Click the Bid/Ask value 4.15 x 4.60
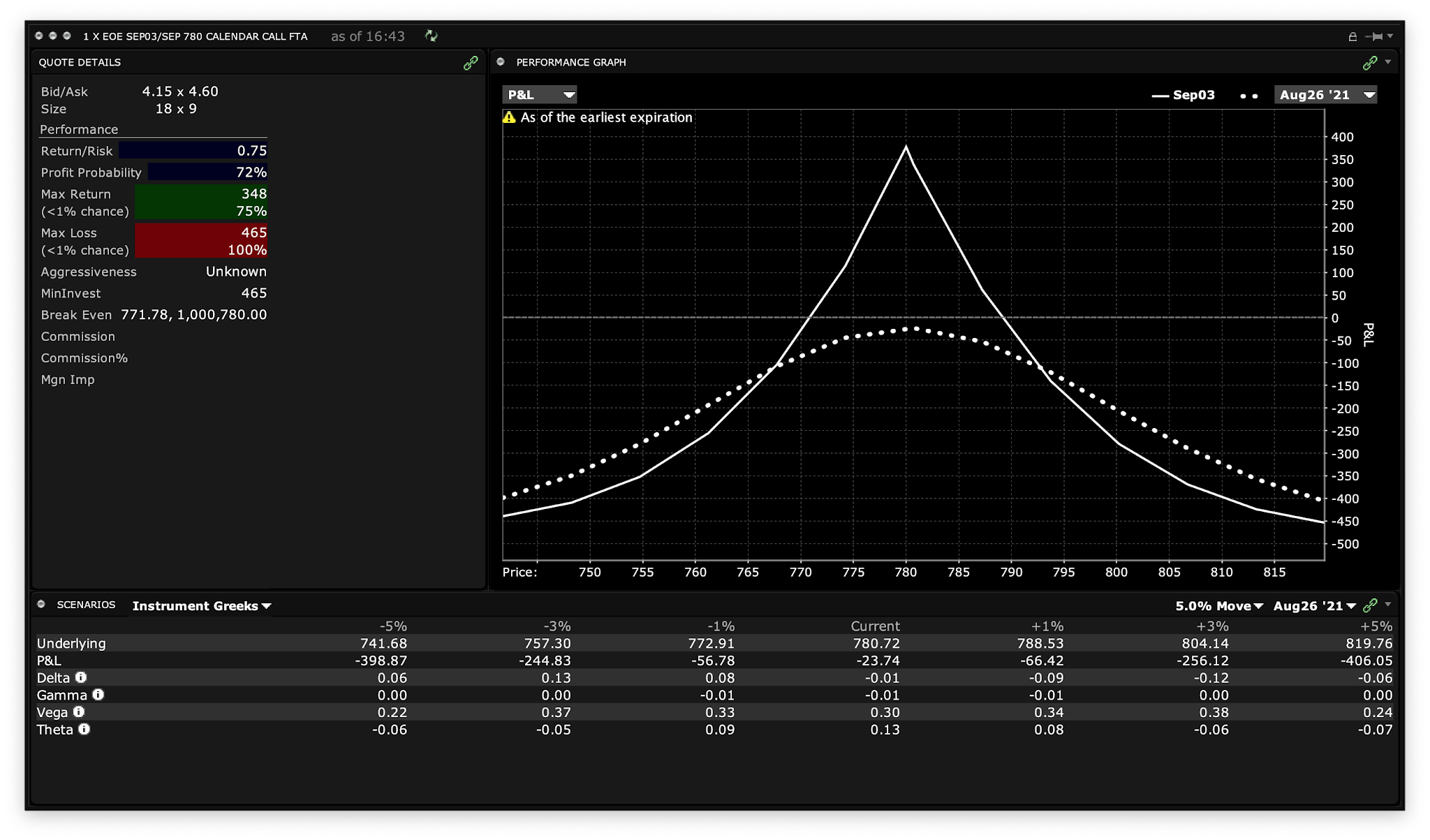 click(x=180, y=91)
